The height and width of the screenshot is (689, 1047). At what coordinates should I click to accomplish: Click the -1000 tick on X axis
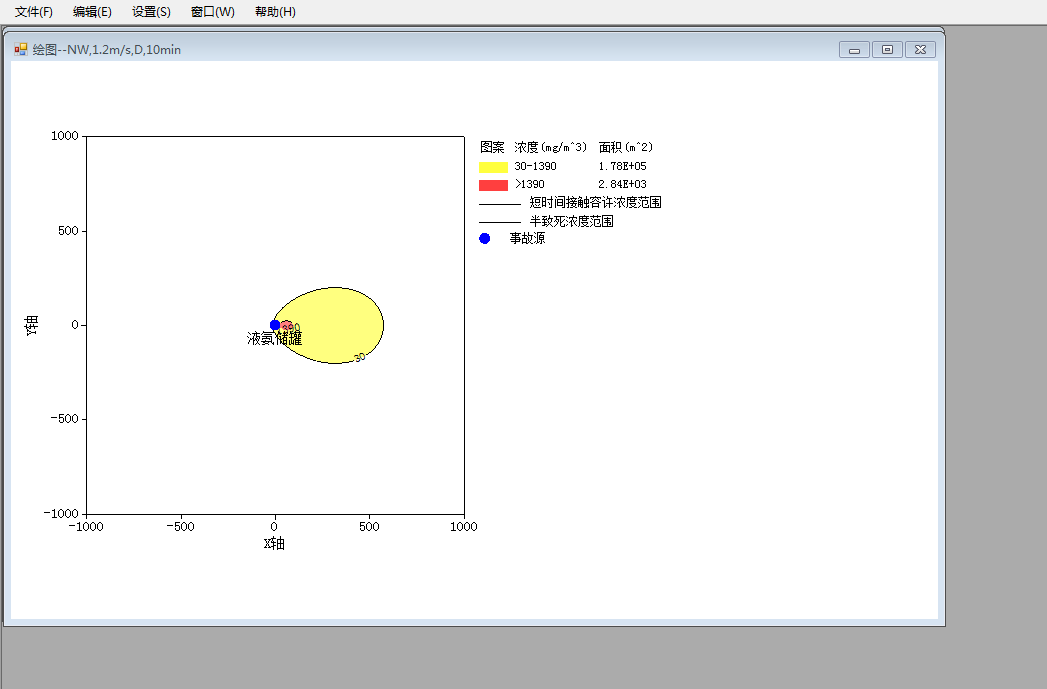(x=86, y=527)
